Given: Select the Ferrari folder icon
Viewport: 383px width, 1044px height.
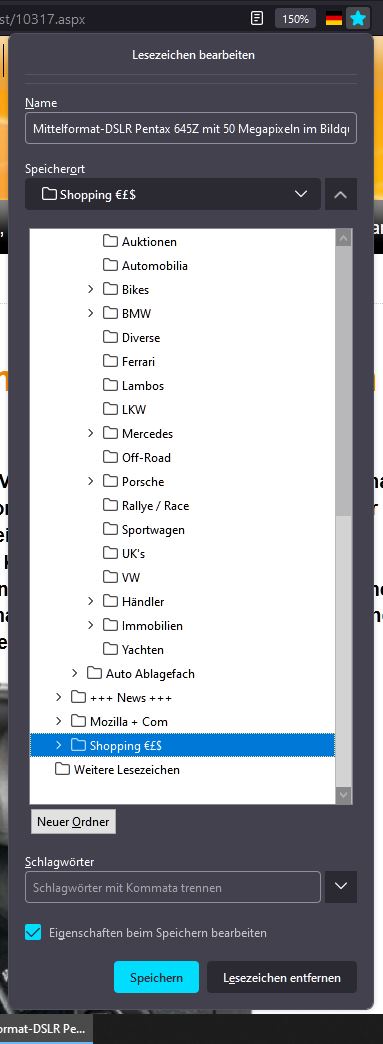Looking at the screenshot, I should [x=110, y=362].
